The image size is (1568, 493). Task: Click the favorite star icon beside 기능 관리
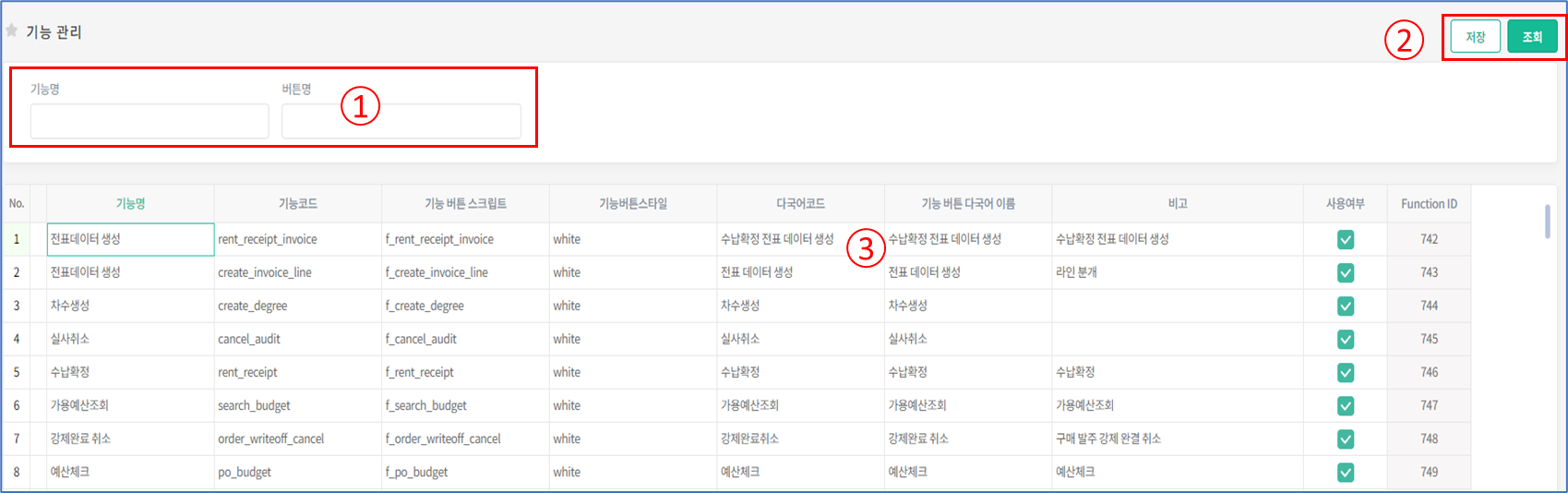pos(12,31)
